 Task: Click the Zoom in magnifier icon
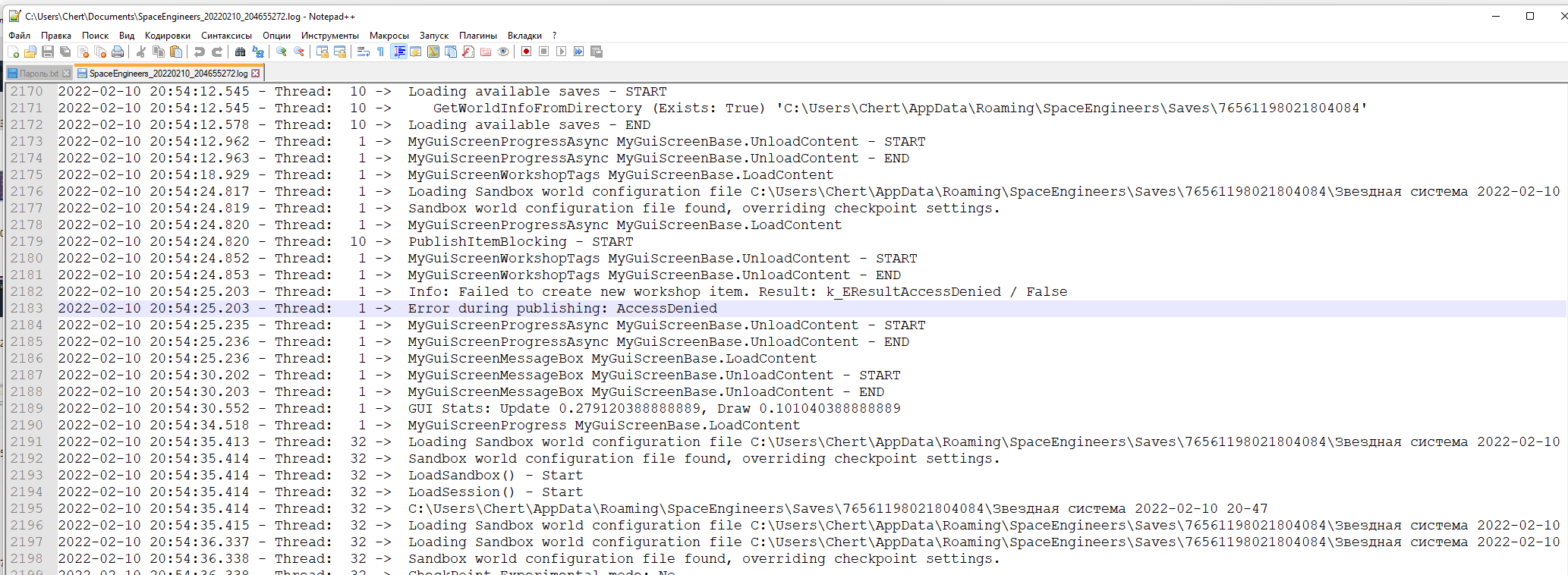pyautogui.click(x=282, y=52)
